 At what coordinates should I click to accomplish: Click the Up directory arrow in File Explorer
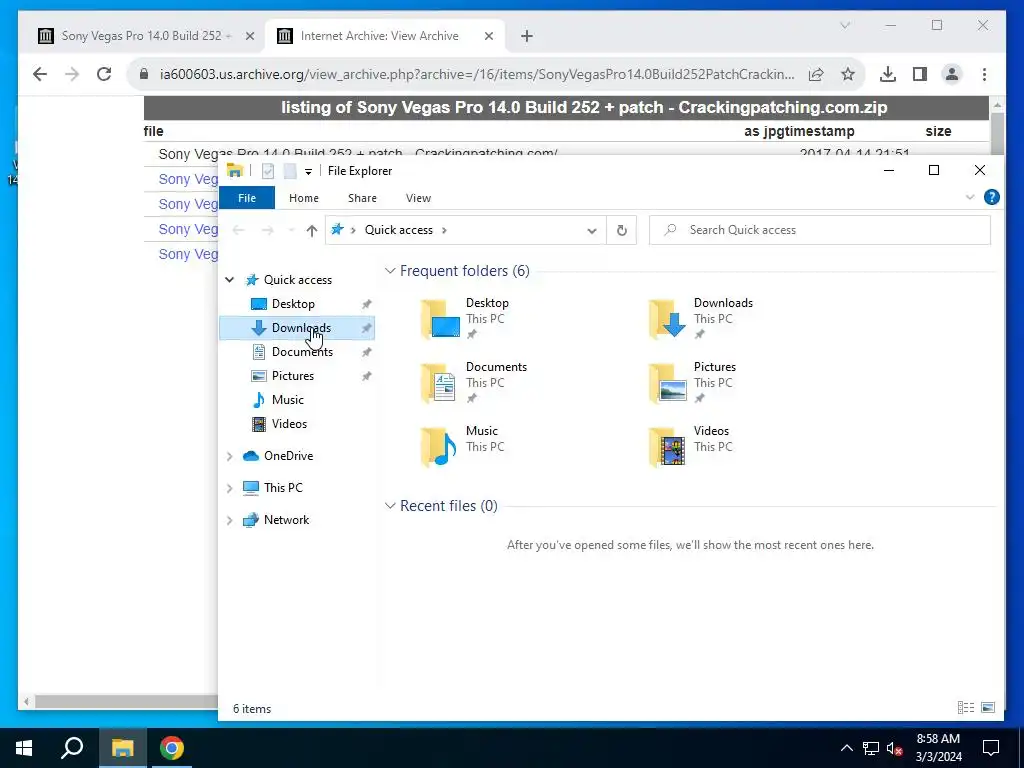point(312,230)
